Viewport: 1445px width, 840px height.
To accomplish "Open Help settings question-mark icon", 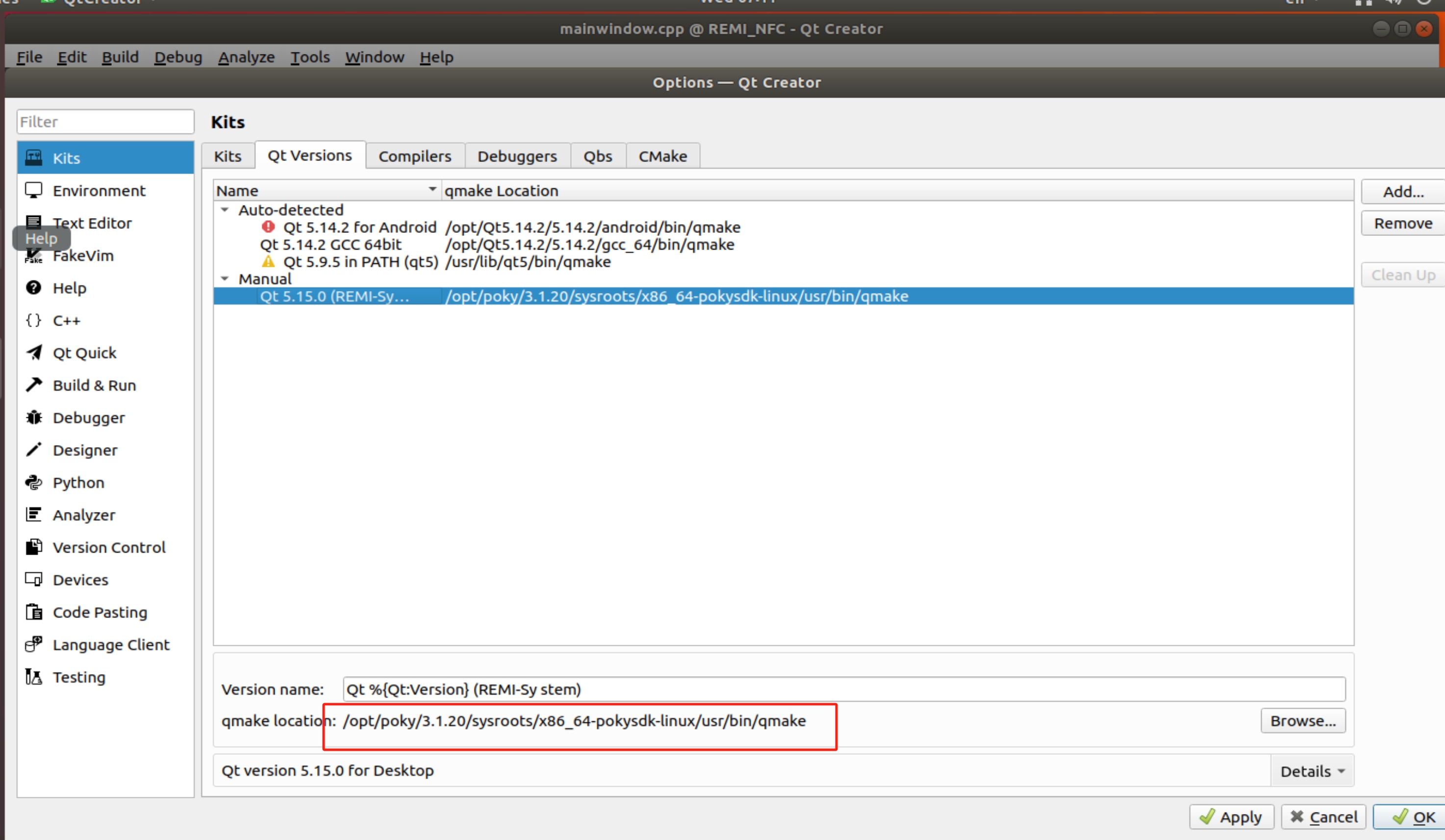I will [x=34, y=287].
